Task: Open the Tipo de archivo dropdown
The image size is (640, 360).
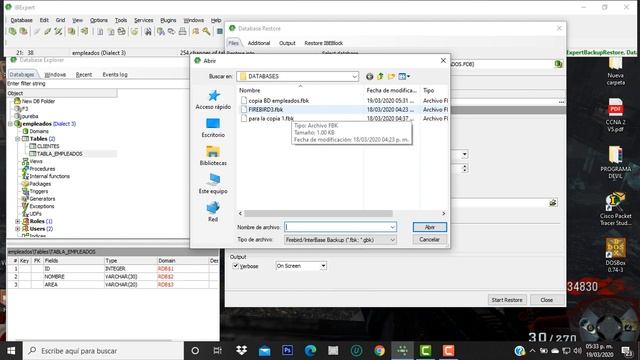Action: pyautogui.click(x=340, y=240)
